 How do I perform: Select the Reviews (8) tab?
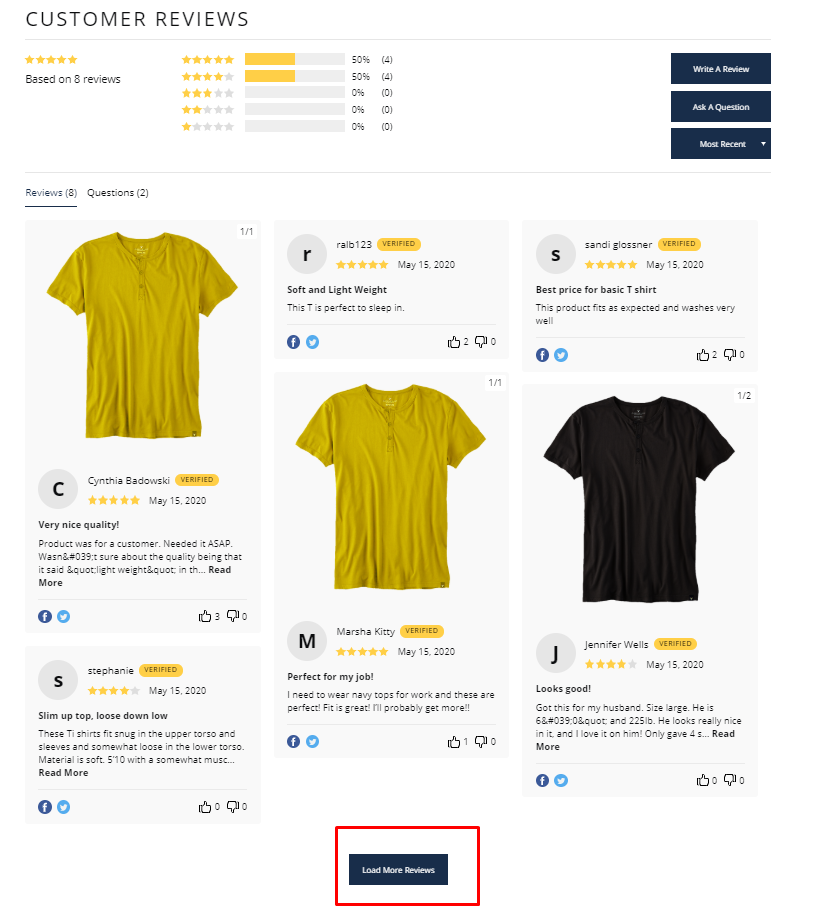point(51,193)
